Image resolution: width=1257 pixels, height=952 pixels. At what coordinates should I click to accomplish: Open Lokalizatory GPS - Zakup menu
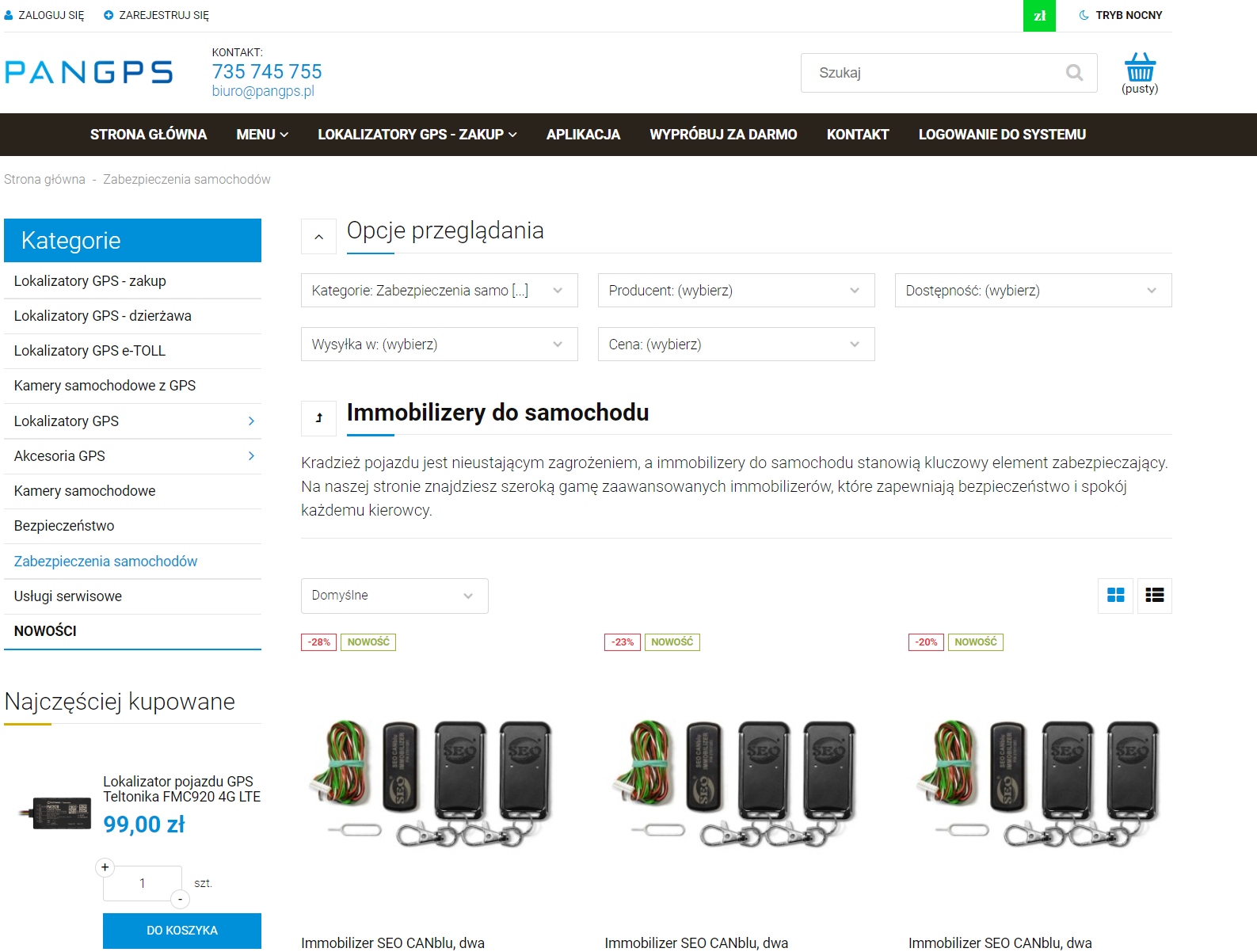[417, 135]
